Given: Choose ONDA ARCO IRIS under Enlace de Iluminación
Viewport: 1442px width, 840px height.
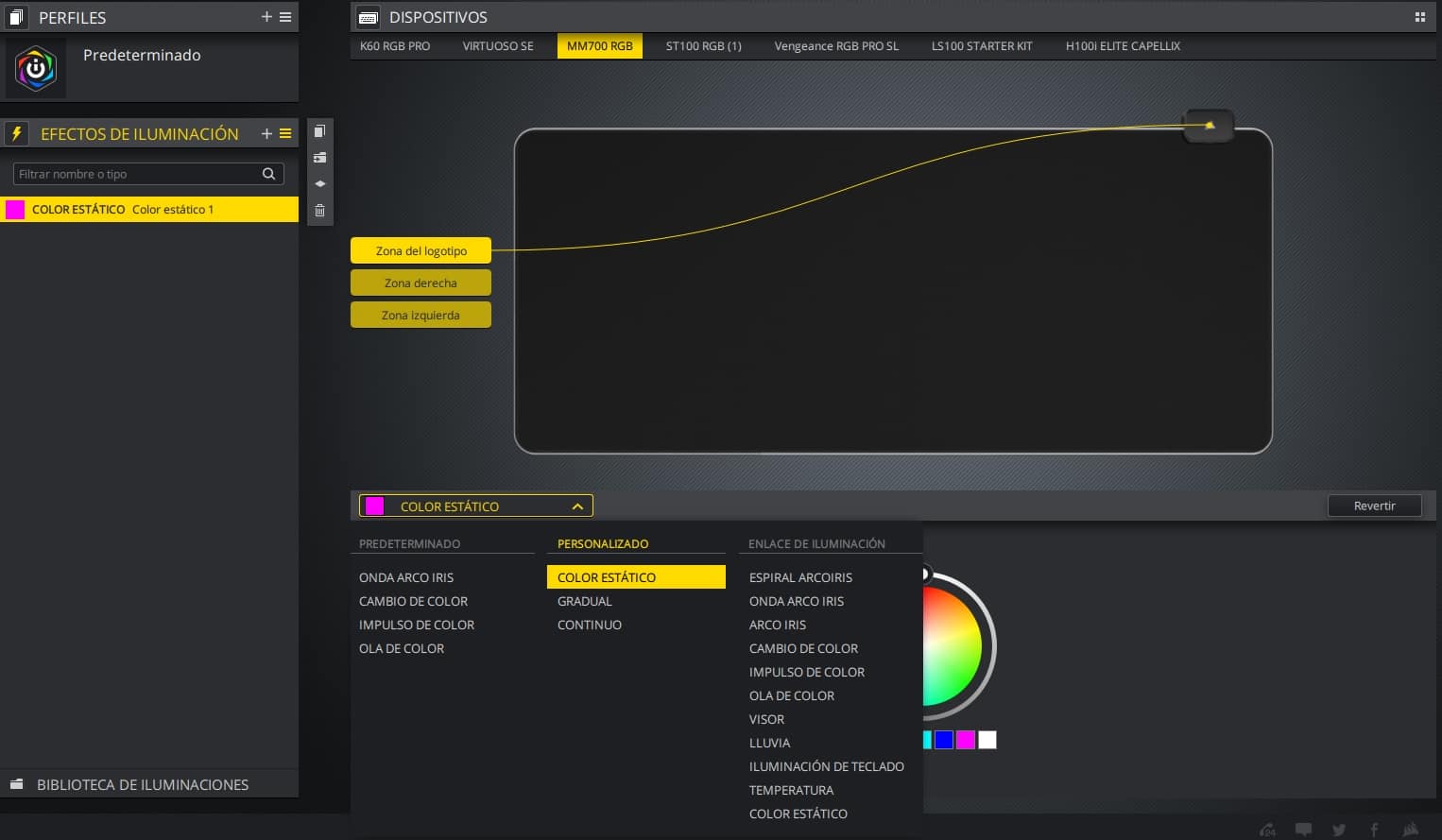Looking at the screenshot, I should (x=797, y=601).
